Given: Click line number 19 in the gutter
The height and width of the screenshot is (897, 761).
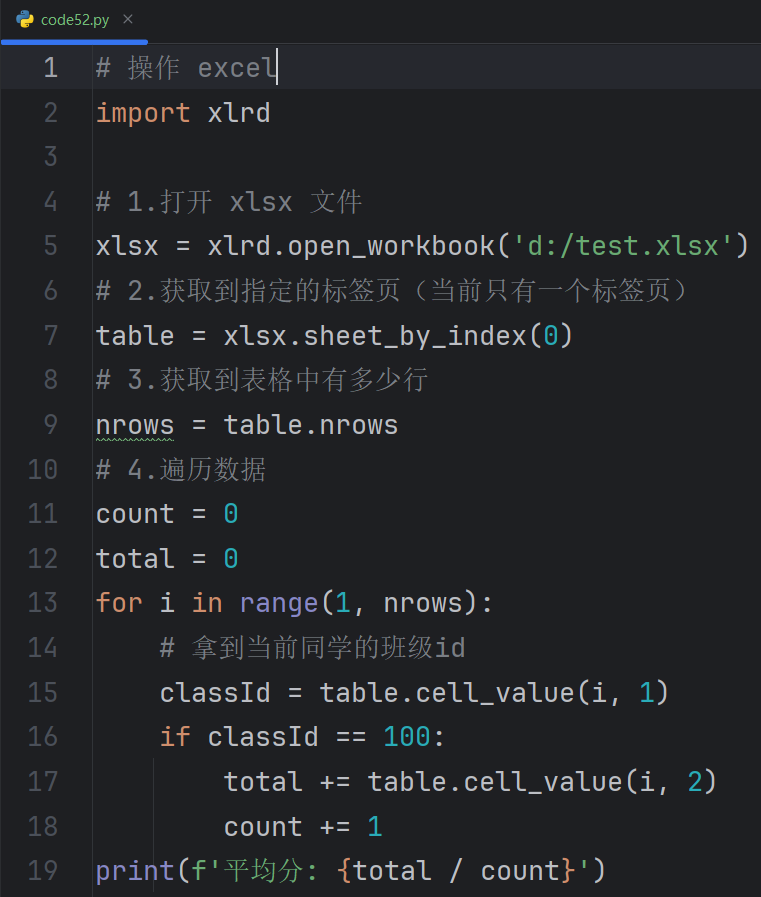Looking at the screenshot, I should (43, 870).
